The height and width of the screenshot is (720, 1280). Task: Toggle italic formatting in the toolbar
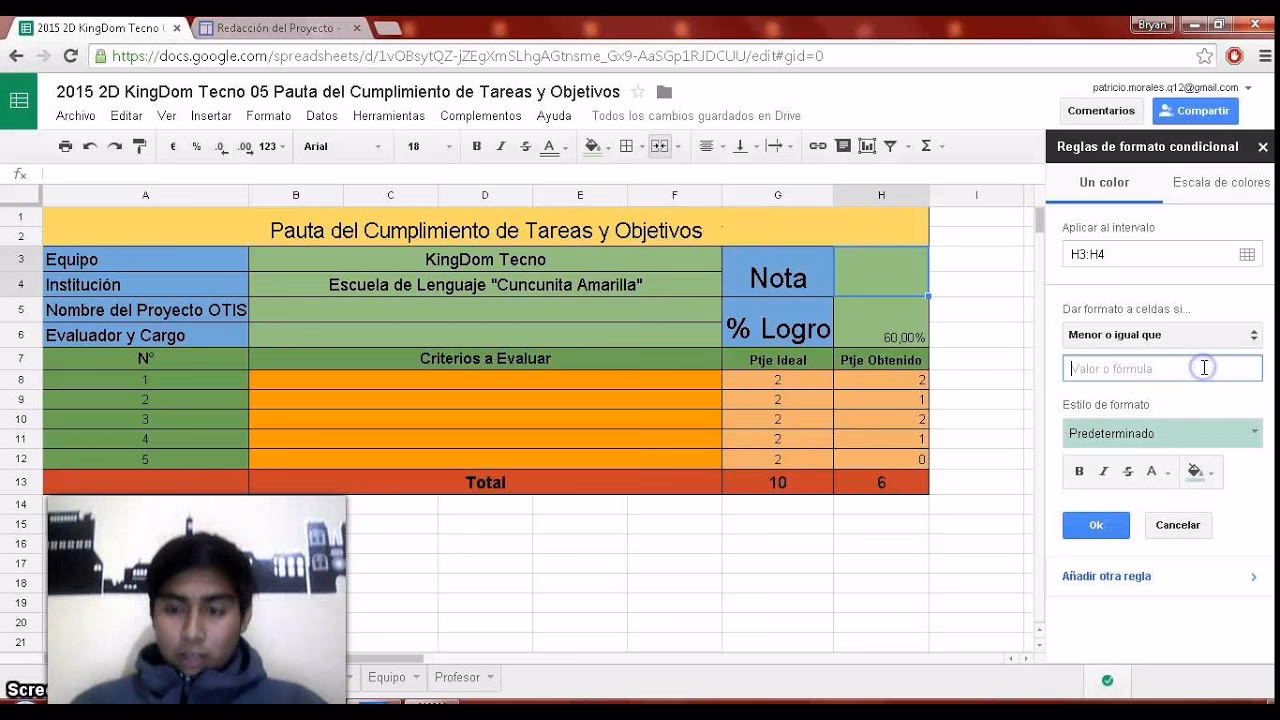click(x=501, y=146)
